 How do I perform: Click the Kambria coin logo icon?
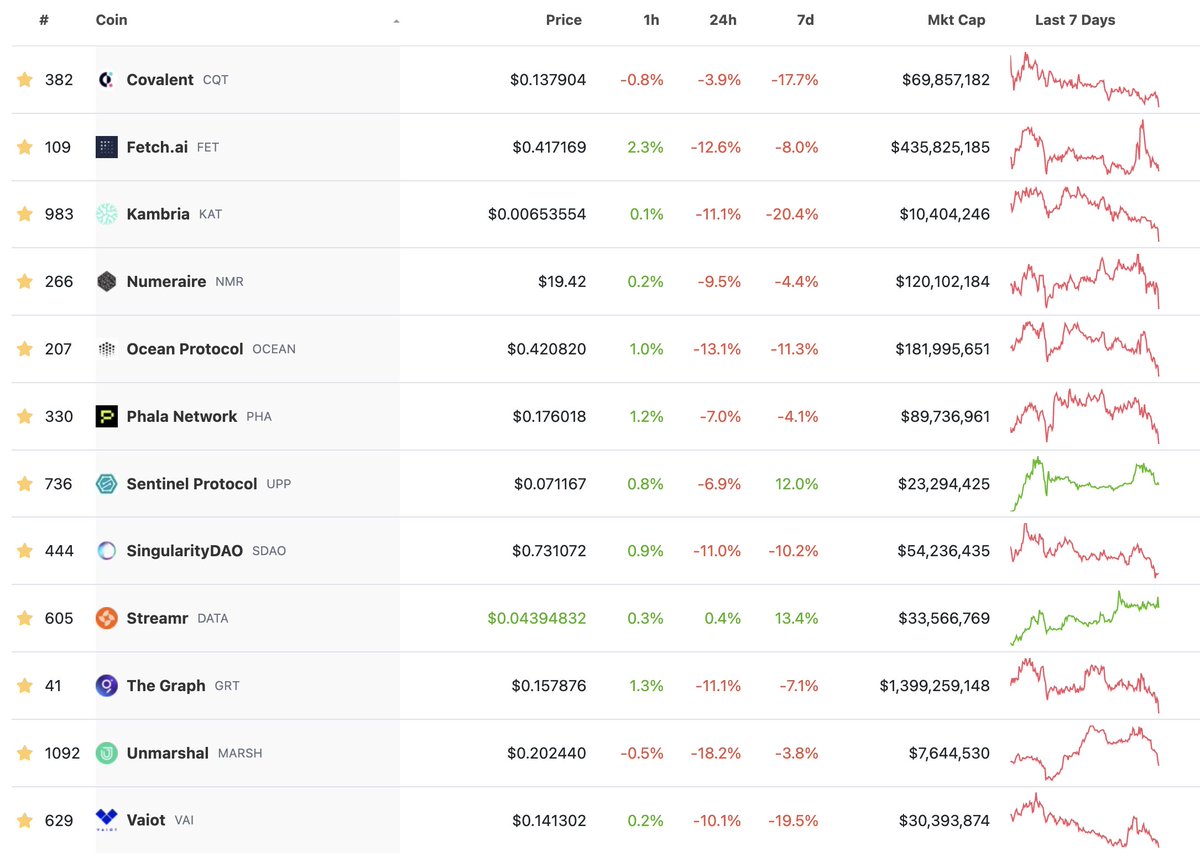pos(106,214)
